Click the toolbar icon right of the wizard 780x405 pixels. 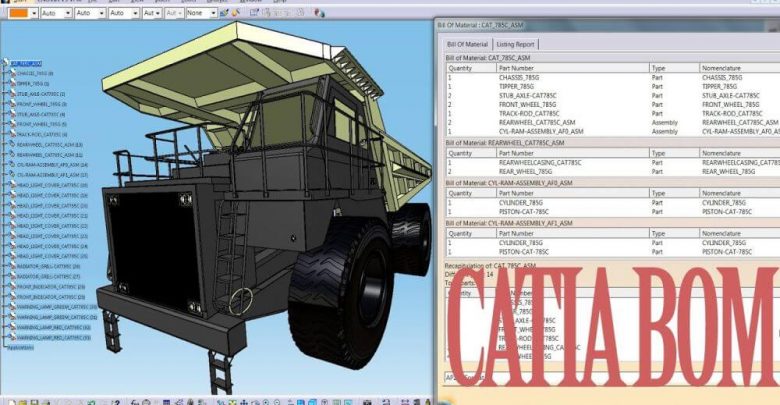pyautogui.click(x=255, y=13)
